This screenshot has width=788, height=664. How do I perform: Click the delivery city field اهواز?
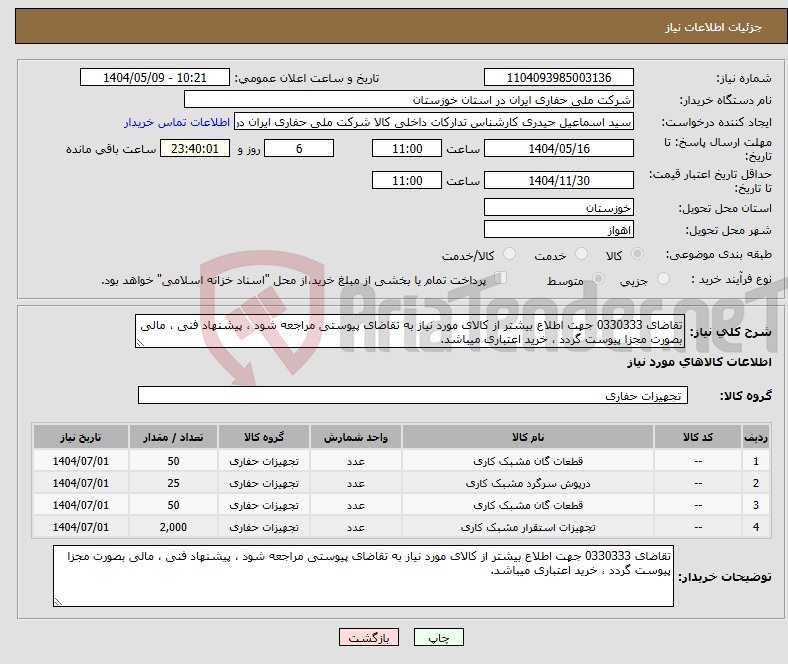coord(558,229)
